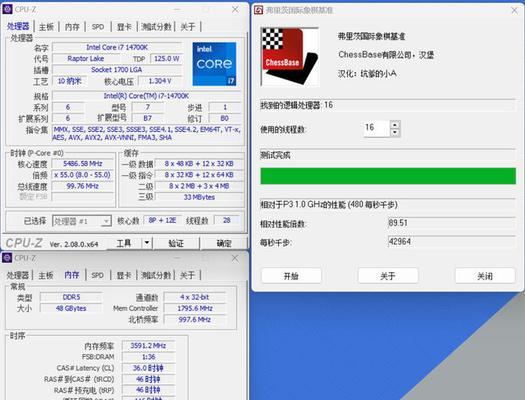Switch to 处理器 tab in lower CPU-Z window
The width and height of the screenshot is (525, 400).
coord(18,275)
